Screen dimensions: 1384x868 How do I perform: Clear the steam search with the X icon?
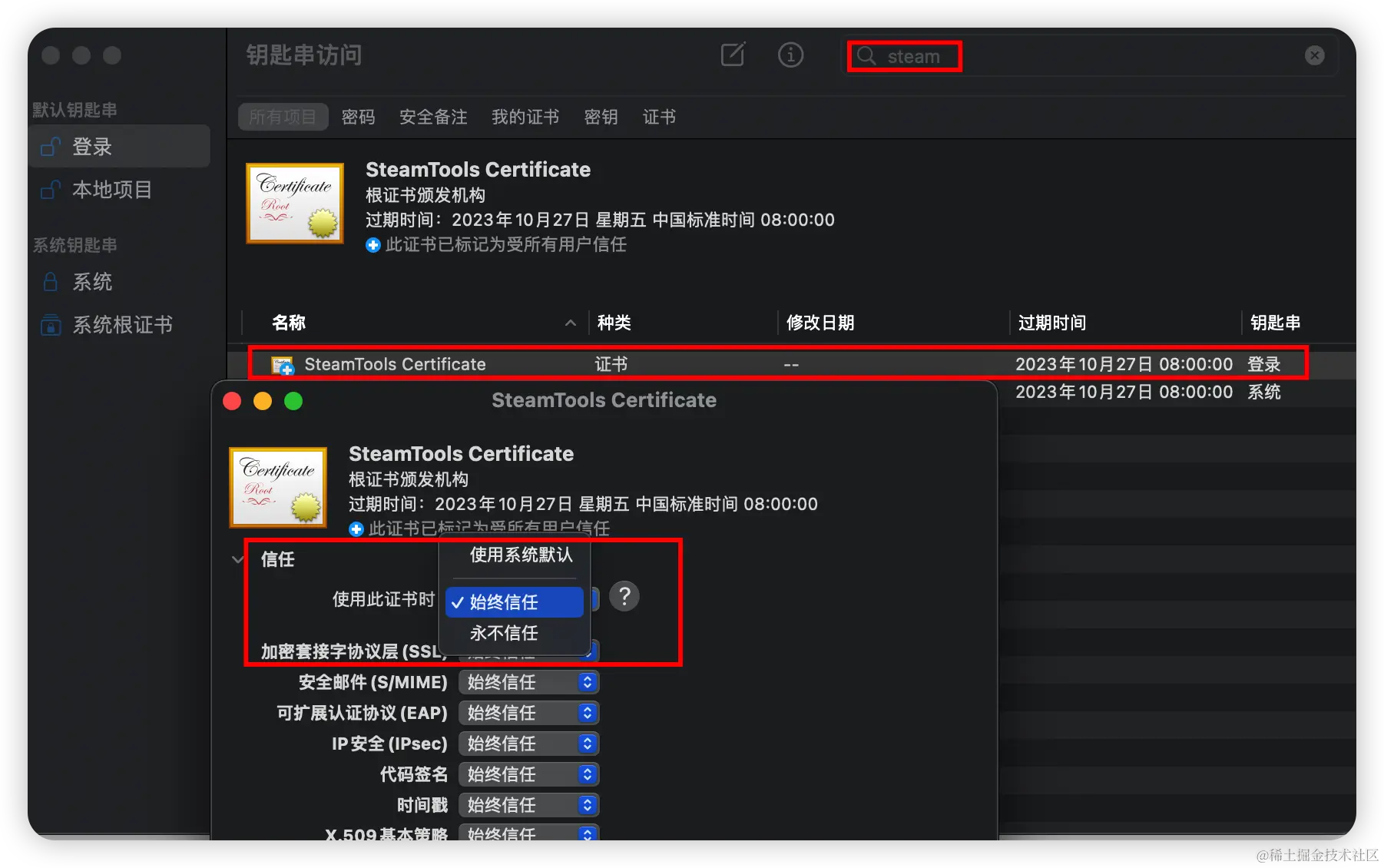pos(1315,55)
